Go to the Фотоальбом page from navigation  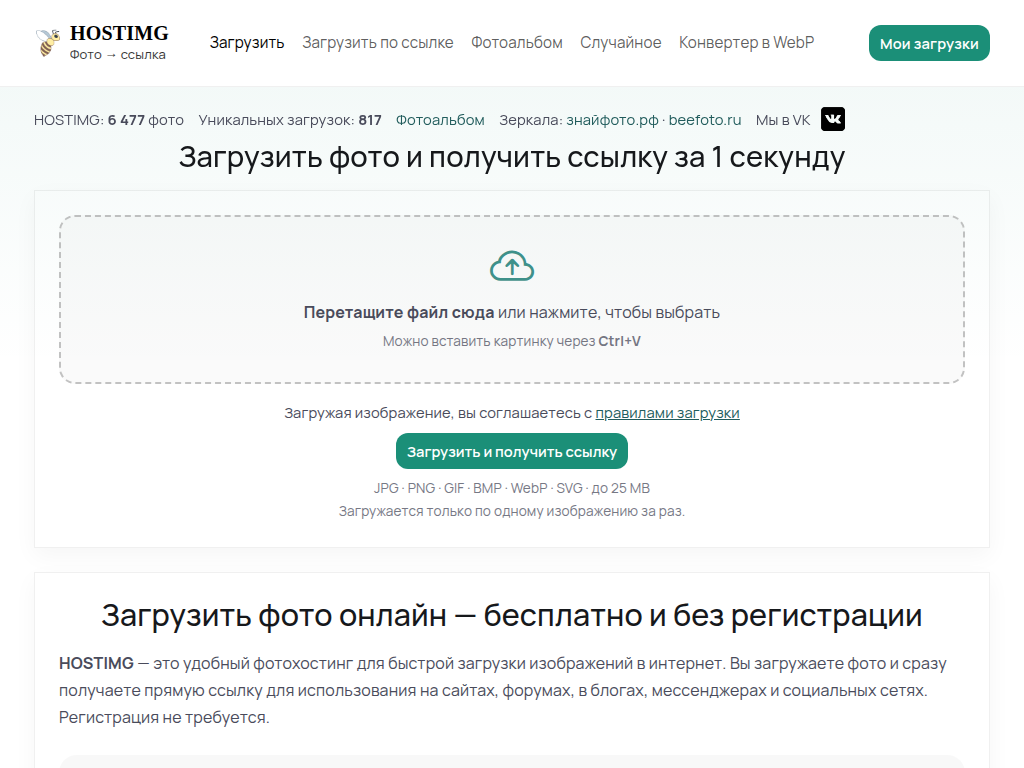tap(516, 43)
